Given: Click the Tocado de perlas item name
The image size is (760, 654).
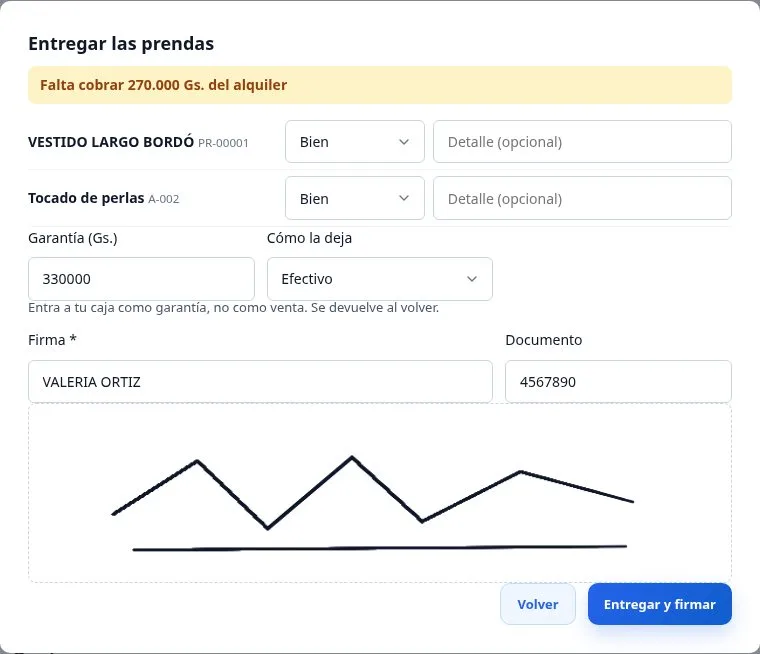Looking at the screenshot, I should point(86,198).
